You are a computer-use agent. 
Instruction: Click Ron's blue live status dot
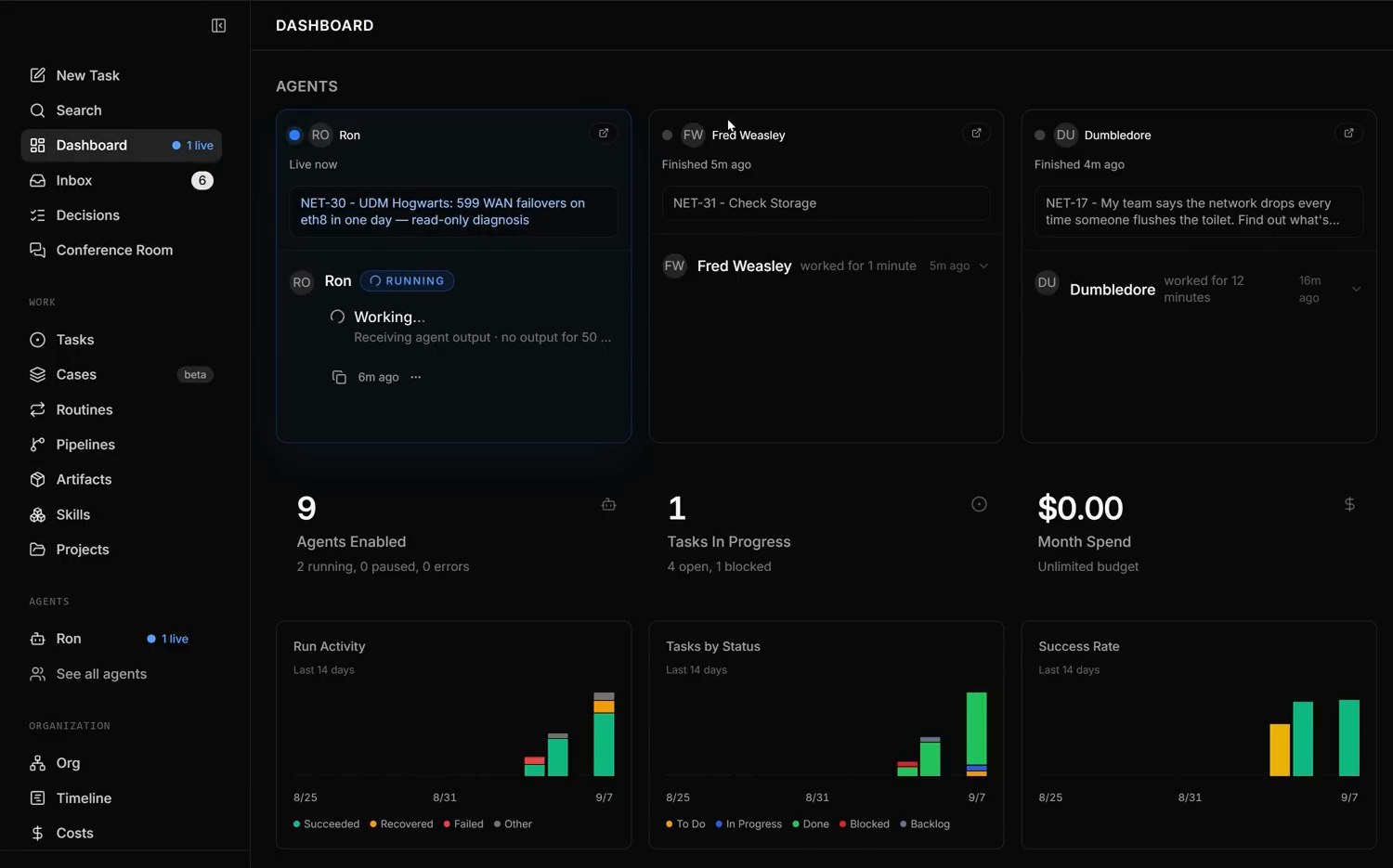coord(294,135)
